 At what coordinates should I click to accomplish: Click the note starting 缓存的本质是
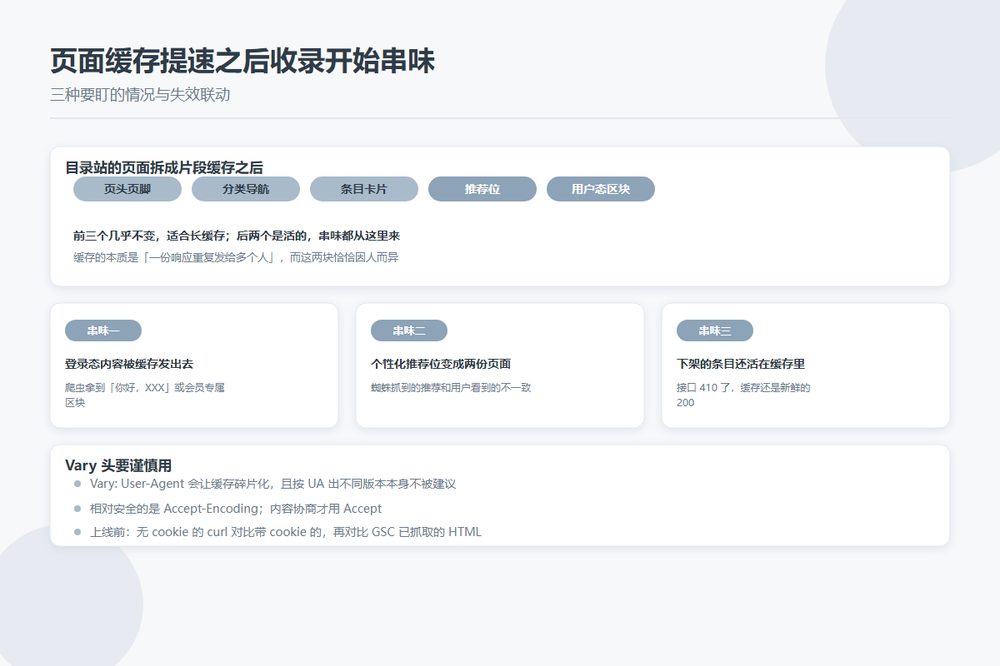coord(236,258)
